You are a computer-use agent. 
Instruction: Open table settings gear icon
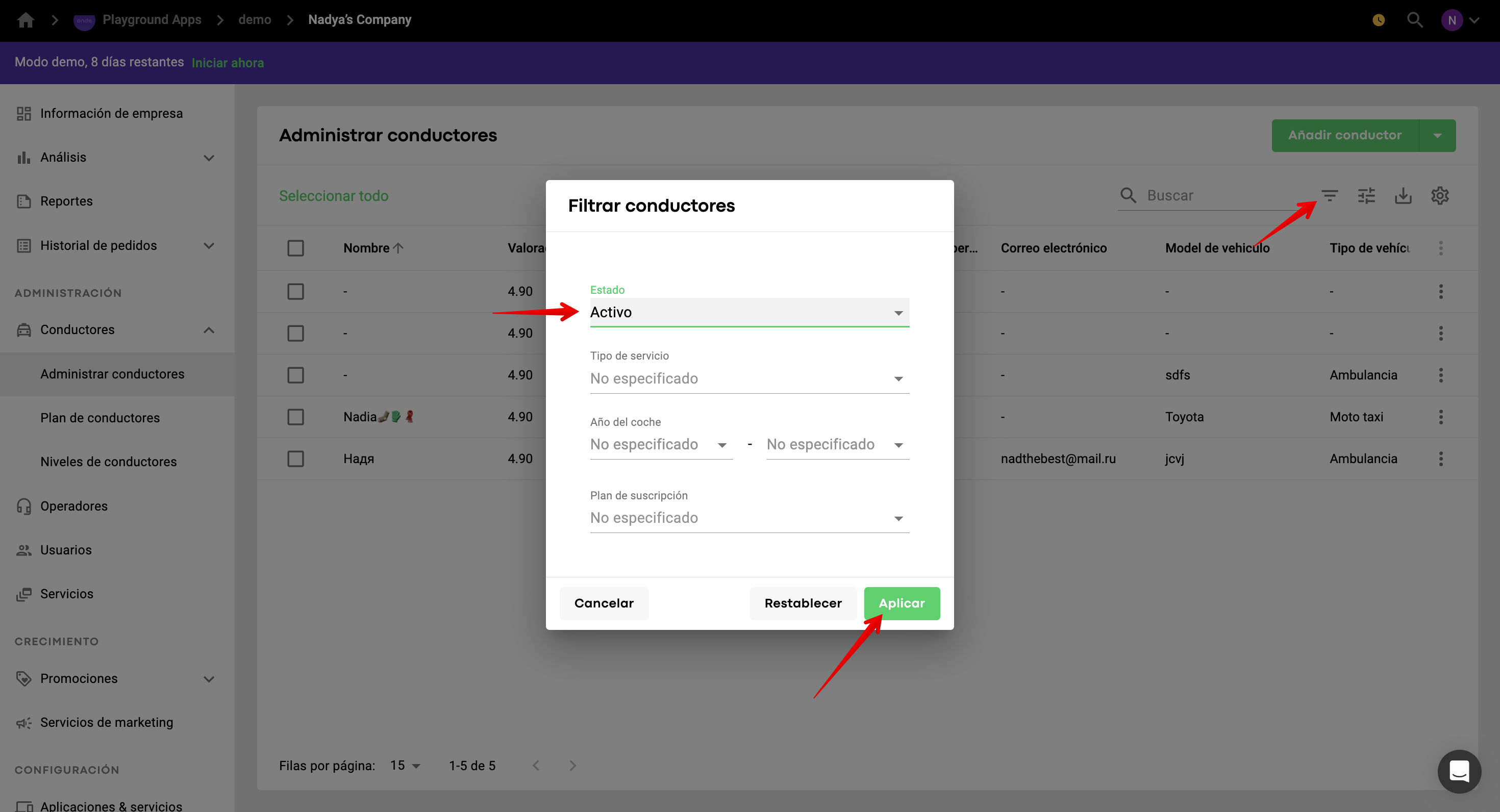(x=1440, y=195)
